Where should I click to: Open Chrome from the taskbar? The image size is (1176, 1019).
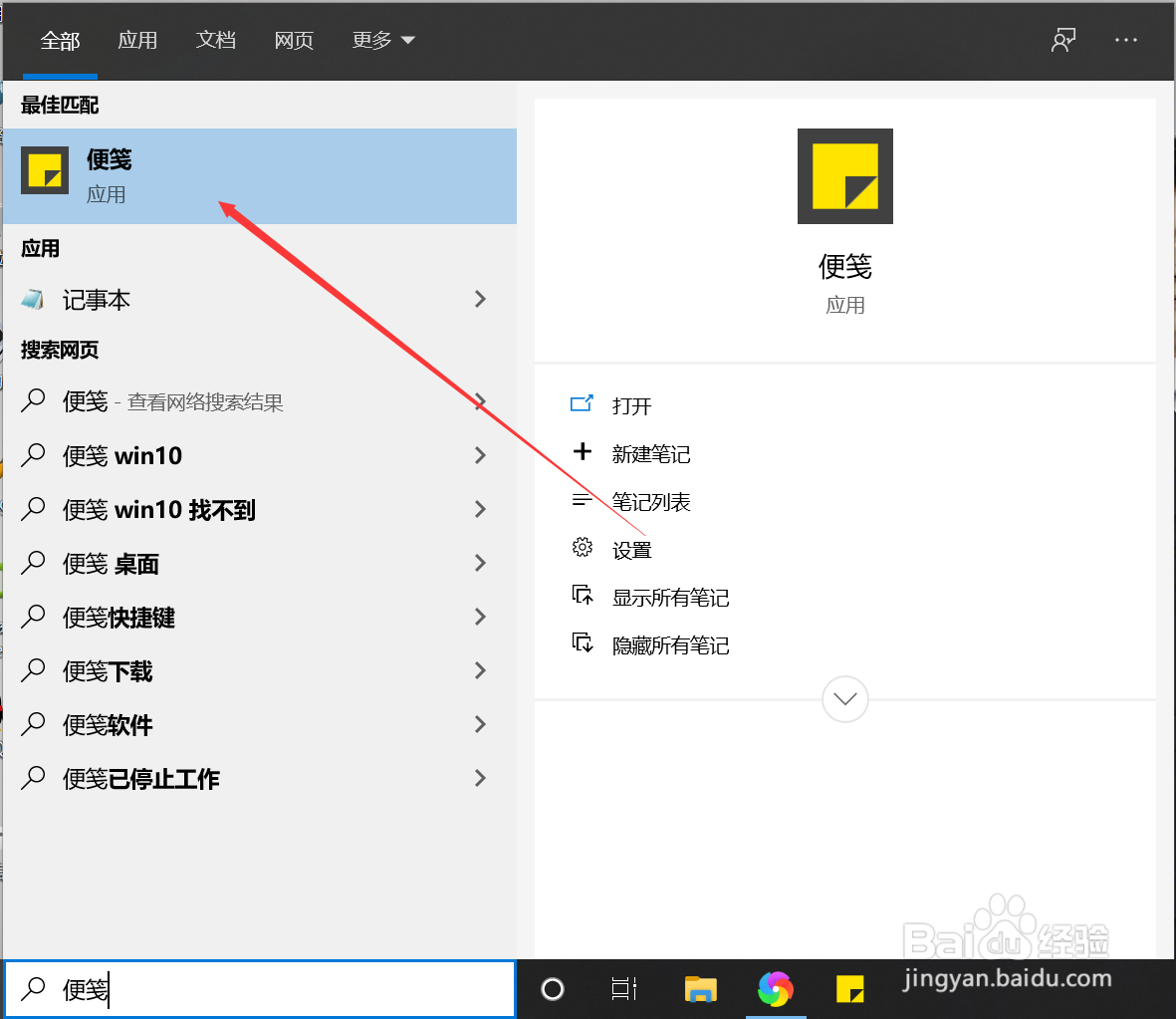776,989
